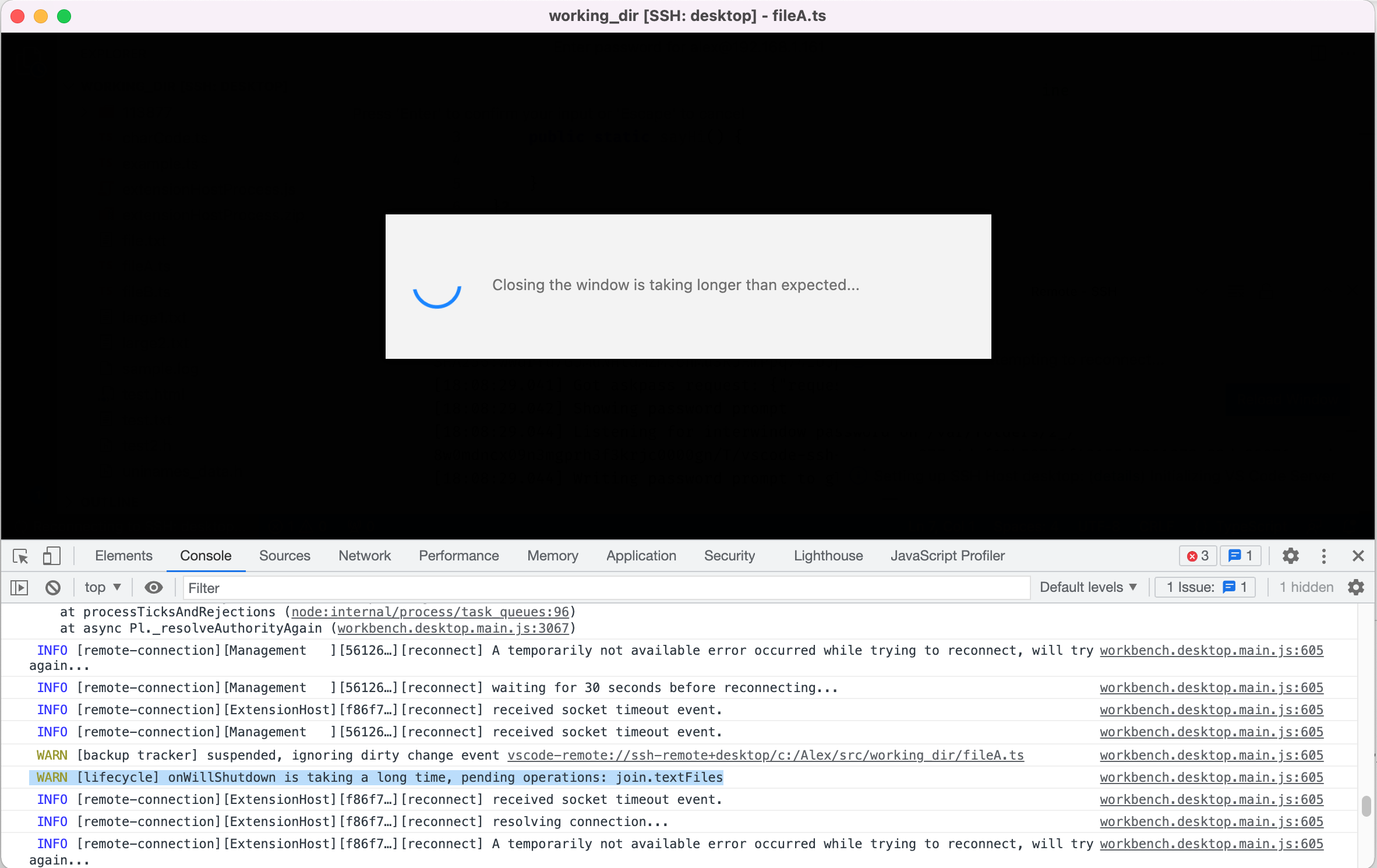Viewport: 1377px width, 868px height.
Task: Toggle the device toolbar
Action: coord(51,556)
